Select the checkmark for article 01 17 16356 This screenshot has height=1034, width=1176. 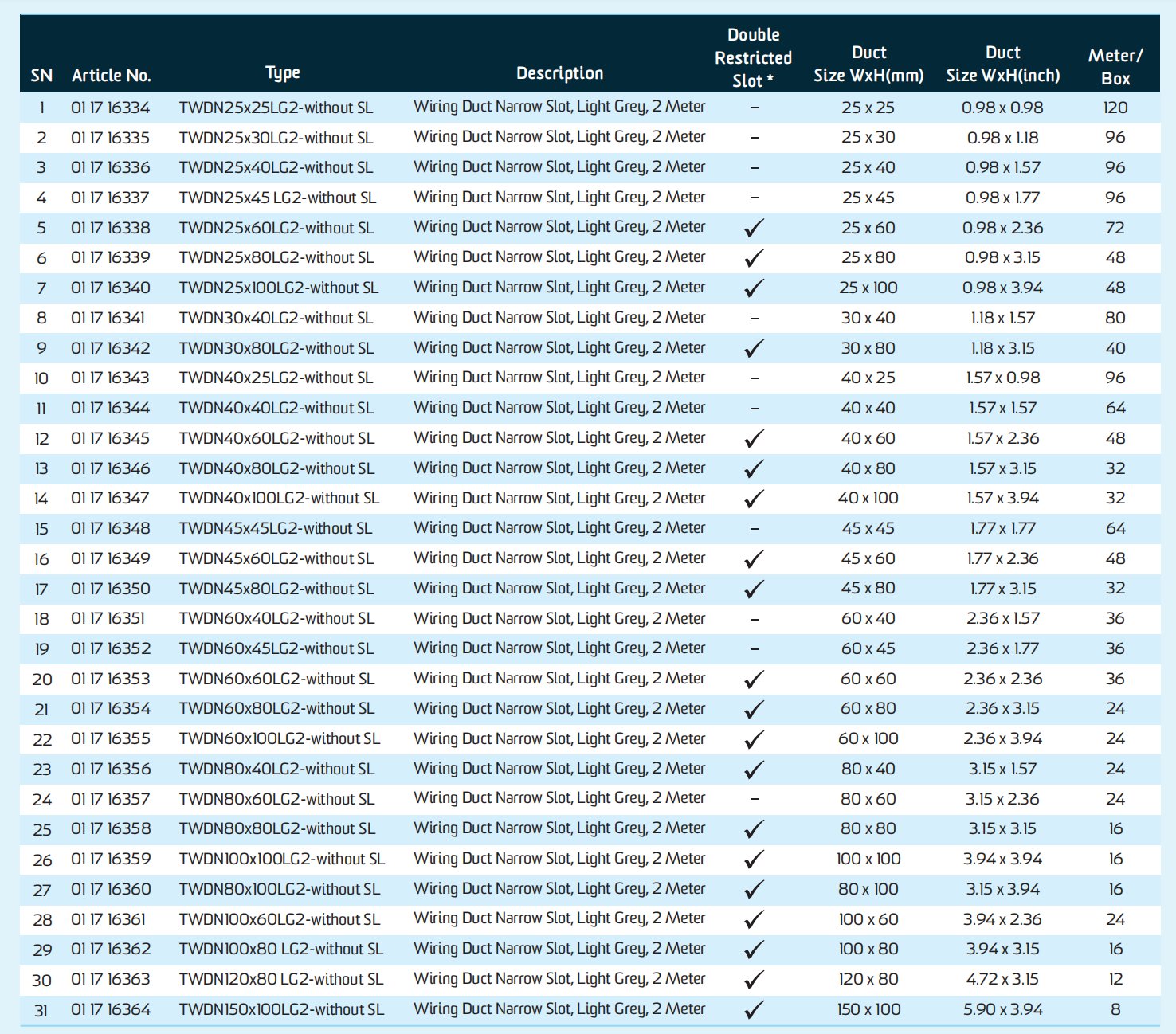pyautogui.click(x=754, y=770)
